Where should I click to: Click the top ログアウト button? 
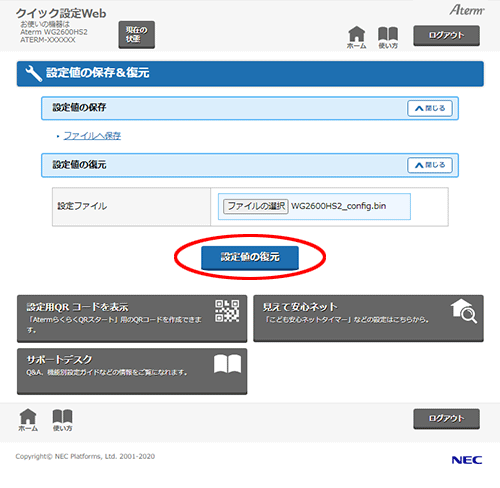(447, 35)
